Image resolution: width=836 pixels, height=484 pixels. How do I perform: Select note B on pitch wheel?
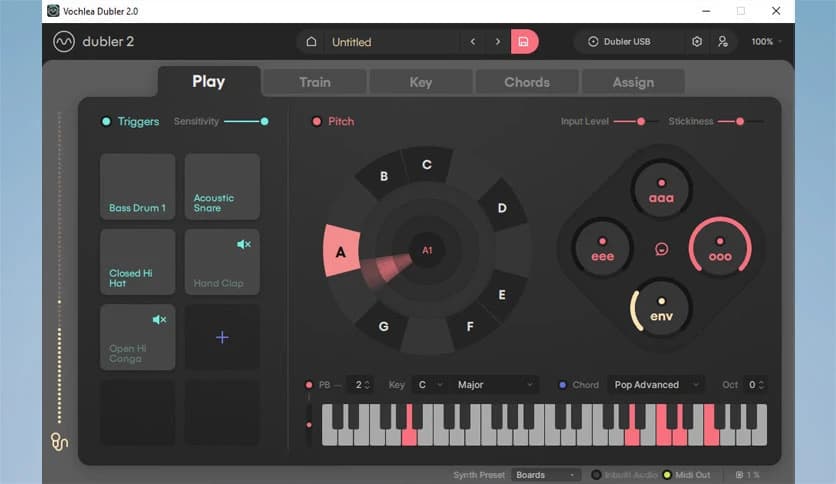coord(383,176)
